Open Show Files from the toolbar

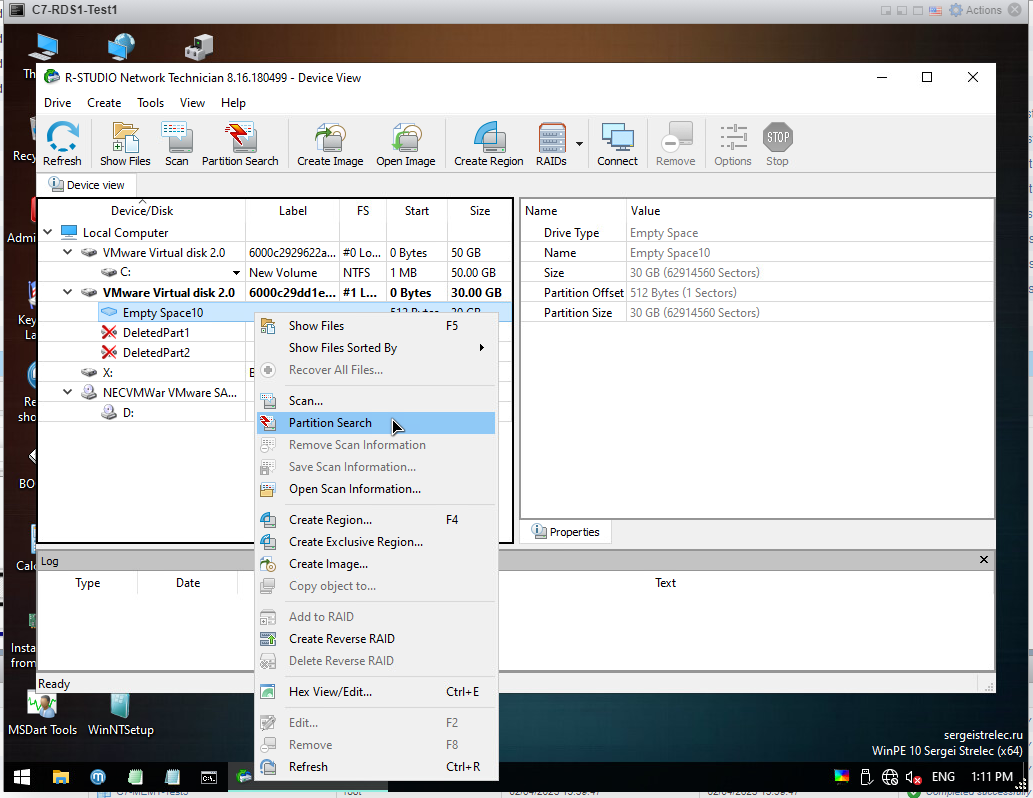pos(125,143)
